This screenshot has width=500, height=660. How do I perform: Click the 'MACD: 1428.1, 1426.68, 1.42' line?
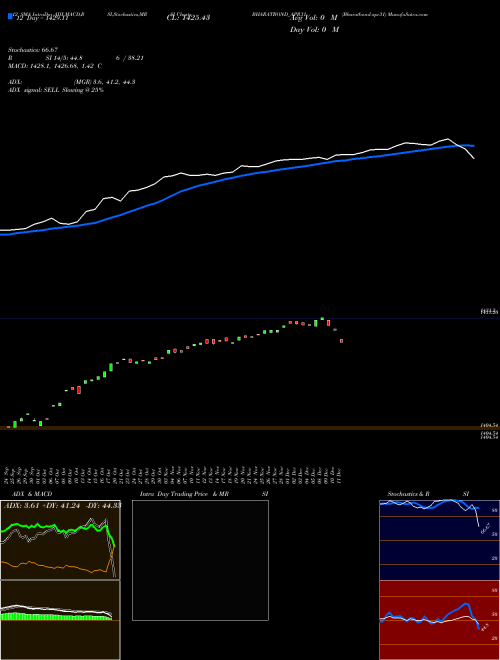pyautogui.click(x=51, y=66)
